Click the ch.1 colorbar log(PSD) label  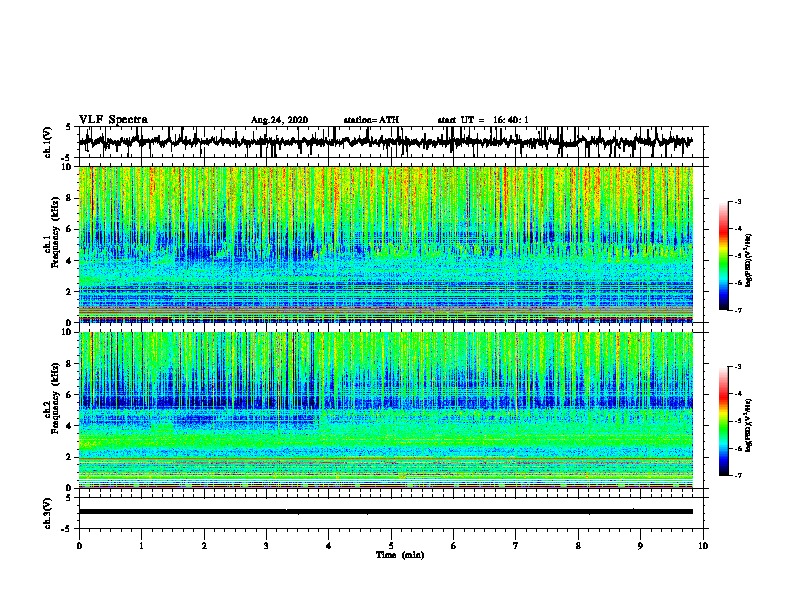[749, 261]
